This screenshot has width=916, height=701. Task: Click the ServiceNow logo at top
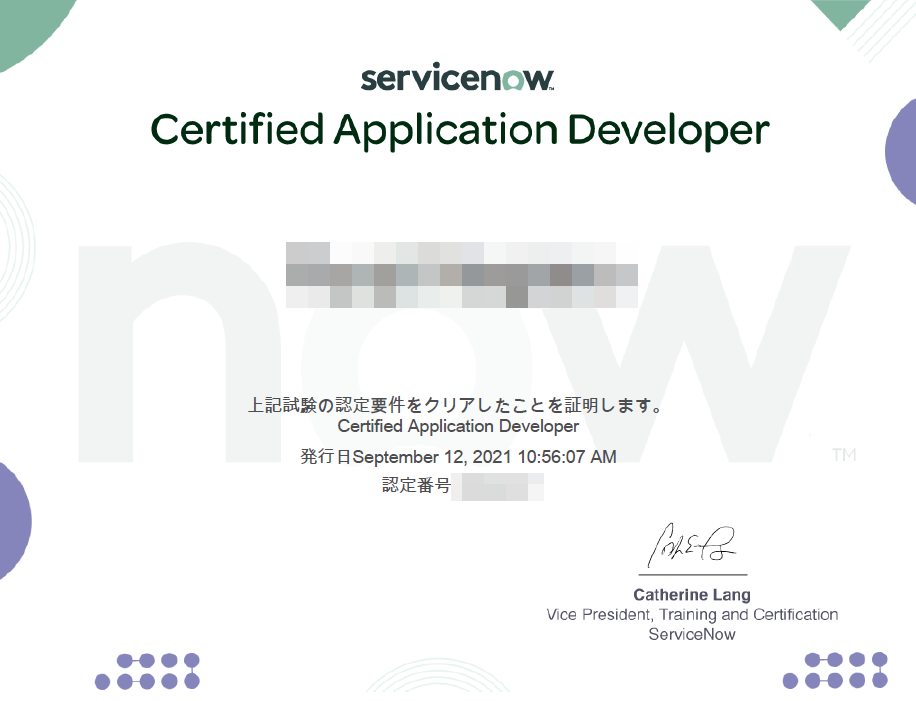457,78
